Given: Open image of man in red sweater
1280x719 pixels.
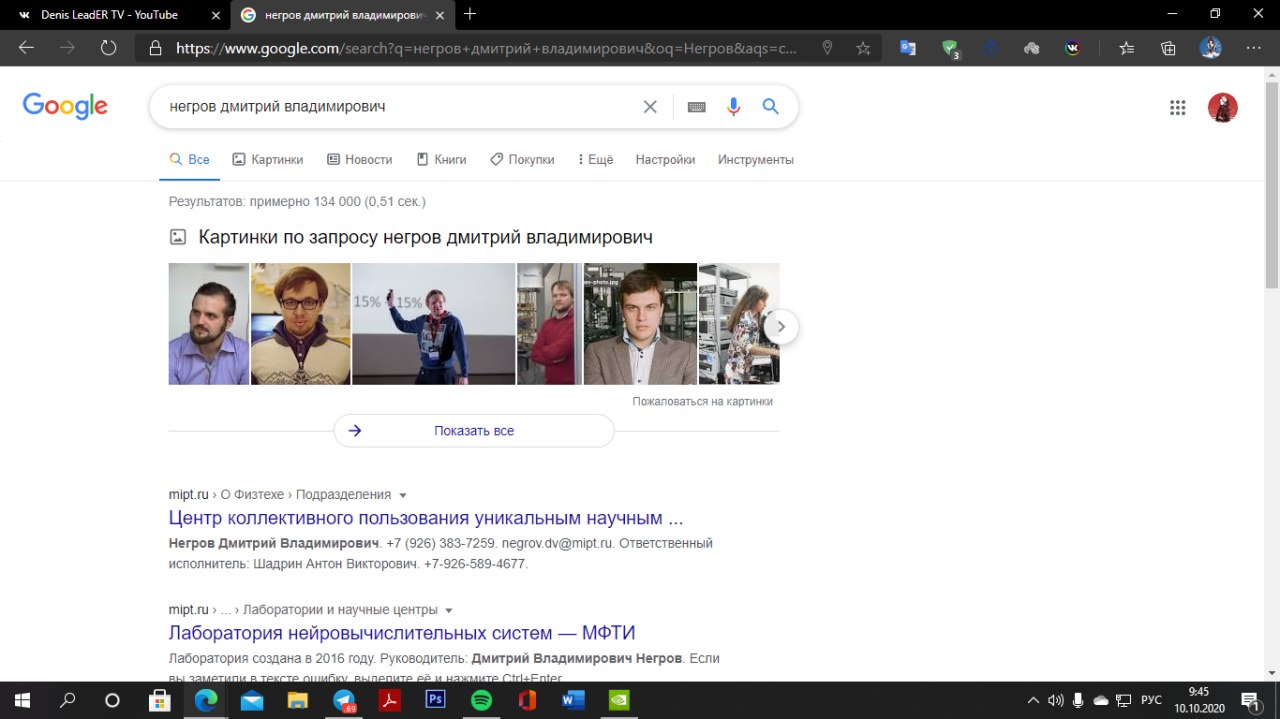Looking at the screenshot, I should [x=549, y=324].
